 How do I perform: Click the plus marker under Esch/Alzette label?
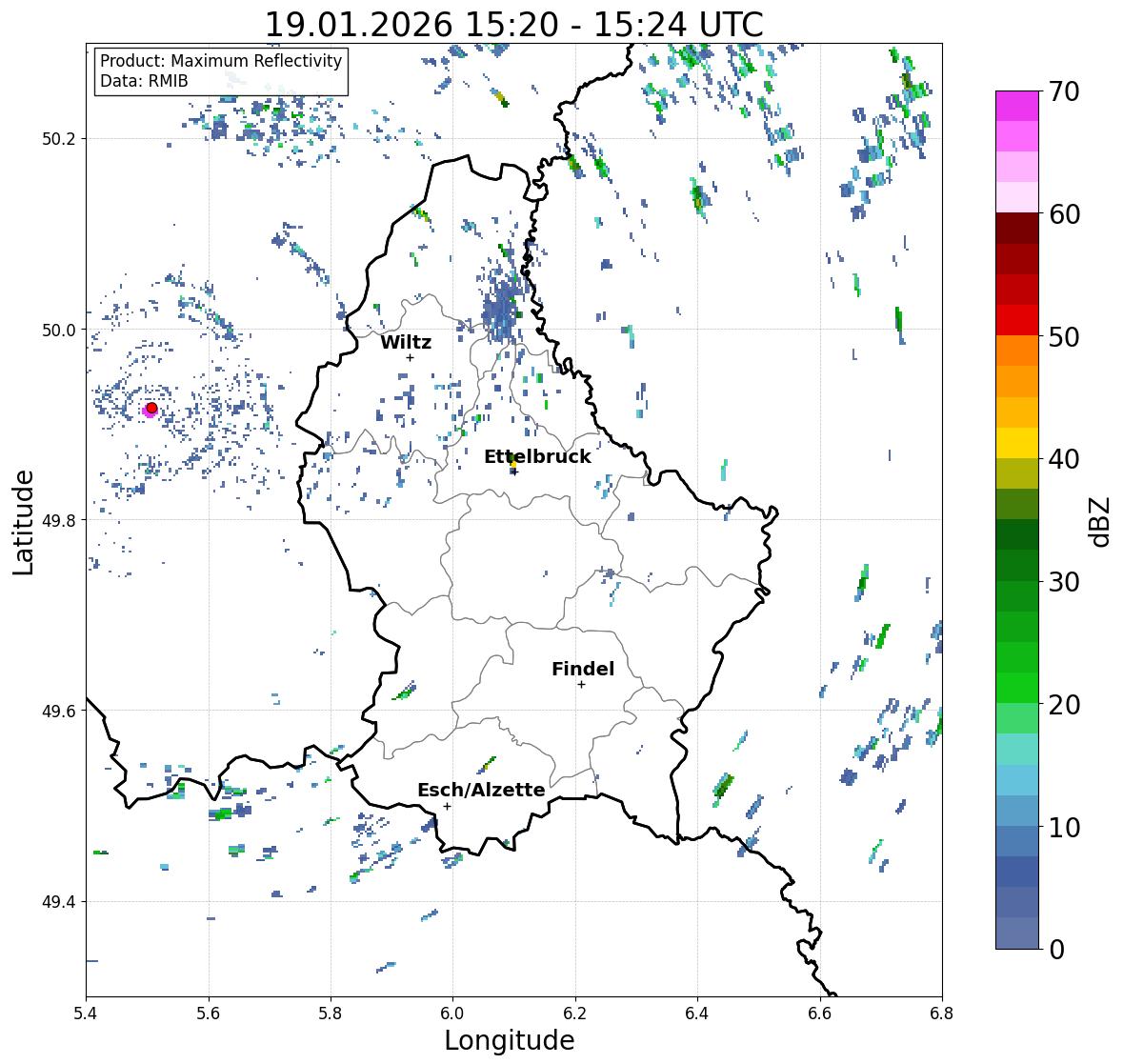[x=447, y=806]
